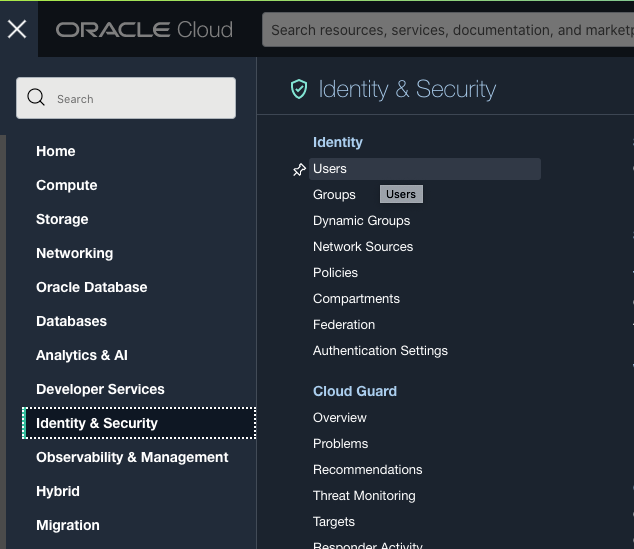The width and height of the screenshot is (634, 549).
Task: Open Dynamic Groups link
Action: click(x=361, y=221)
